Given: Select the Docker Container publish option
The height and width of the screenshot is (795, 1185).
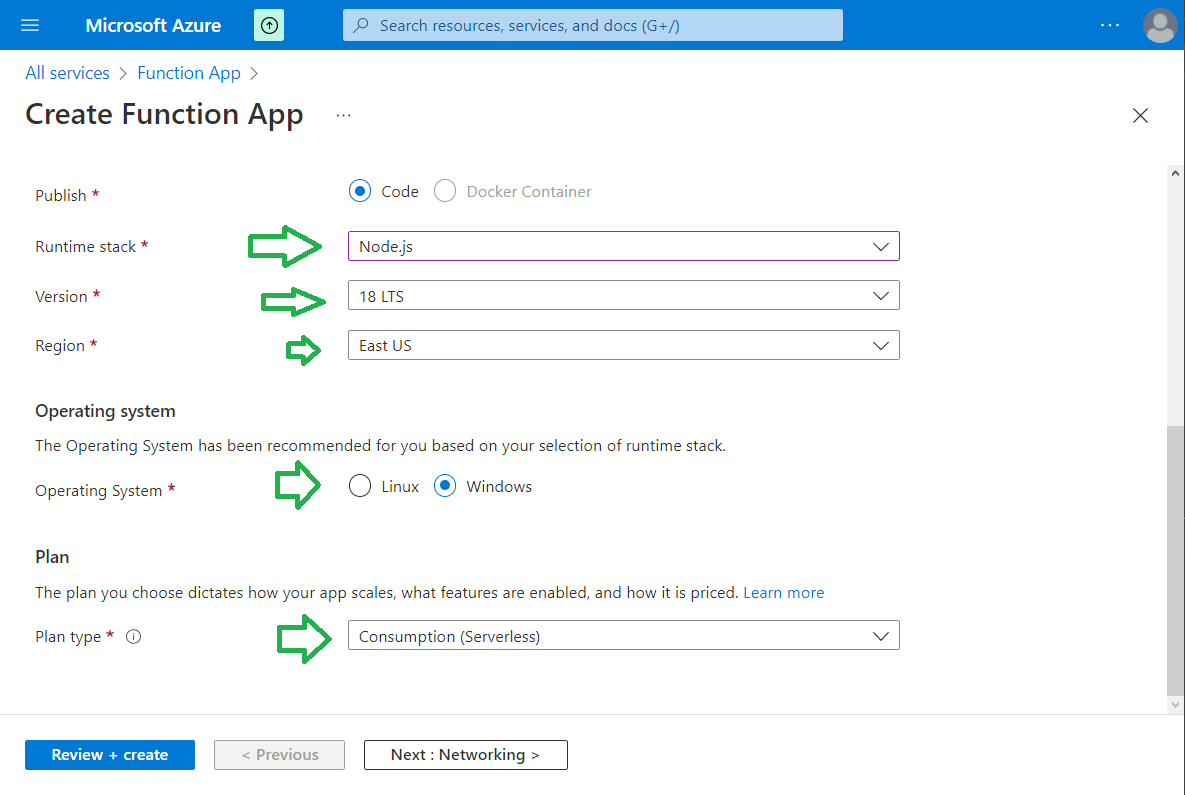Looking at the screenshot, I should (445, 191).
